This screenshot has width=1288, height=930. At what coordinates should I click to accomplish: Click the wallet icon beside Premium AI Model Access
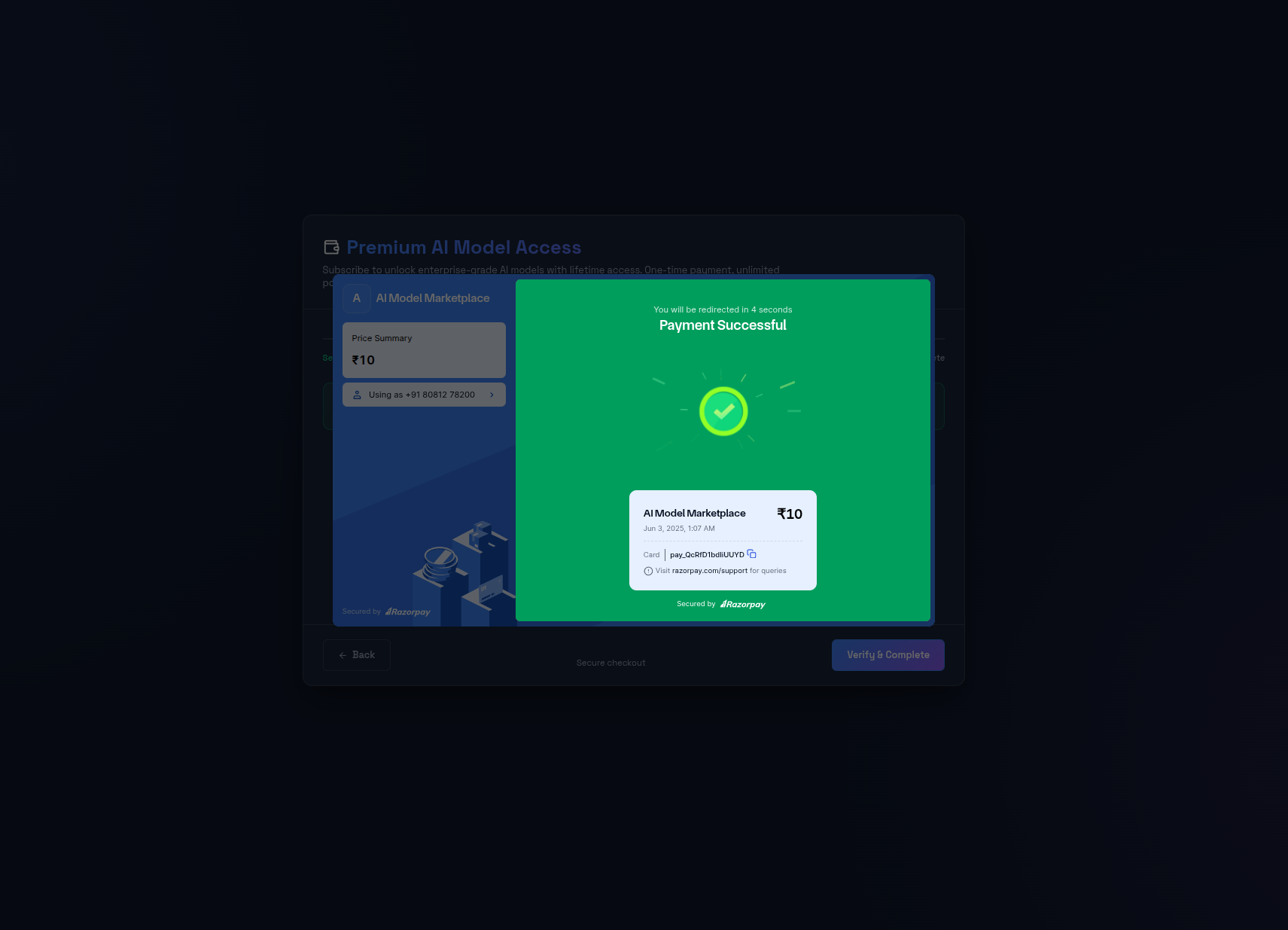[330, 246]
